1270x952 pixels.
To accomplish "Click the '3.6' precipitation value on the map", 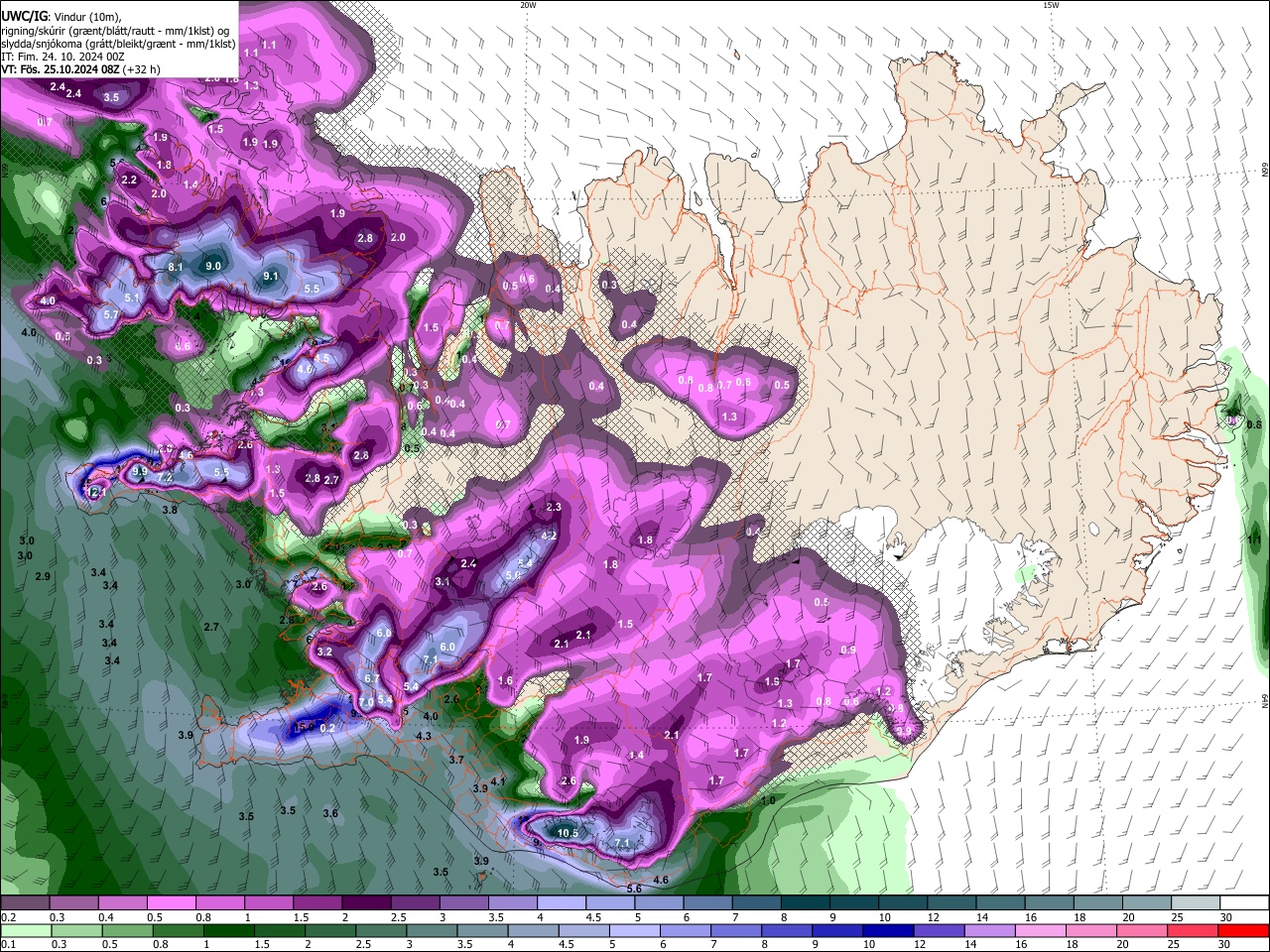I will [330, 813].
